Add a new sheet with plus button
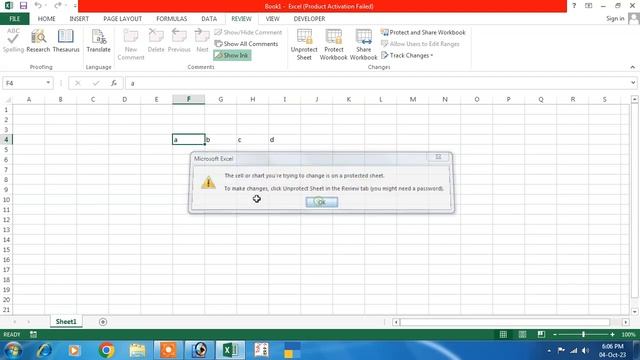The height and width of the screenshot is (360, 640). [x=103, y=322]
